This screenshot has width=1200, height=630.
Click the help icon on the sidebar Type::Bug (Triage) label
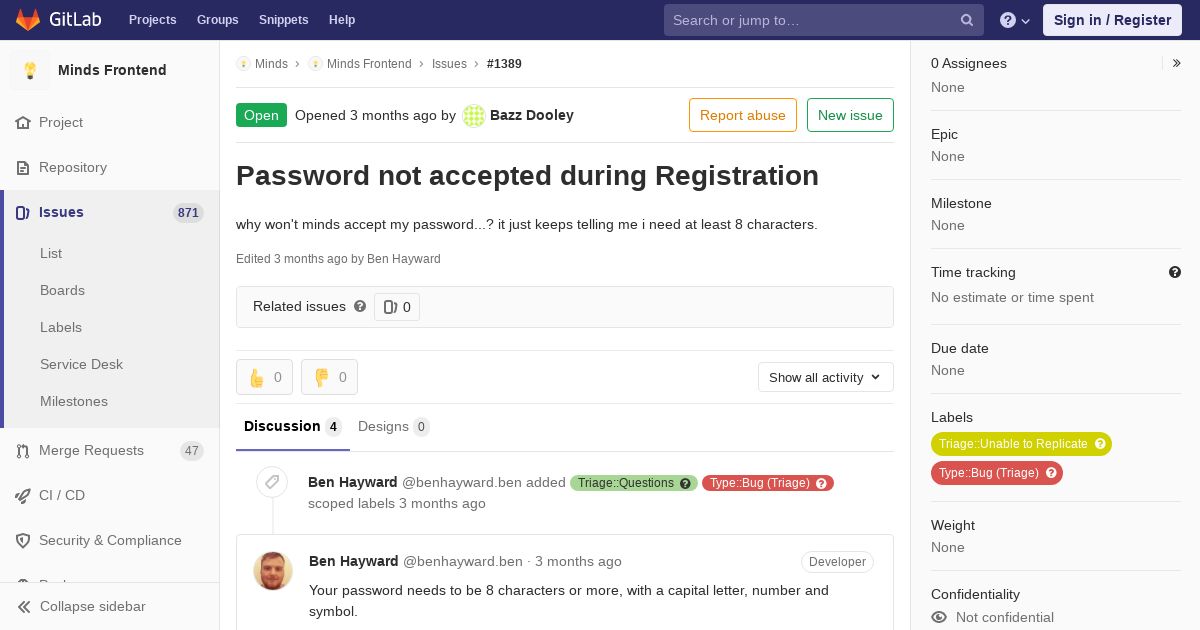pos(1051,473)
